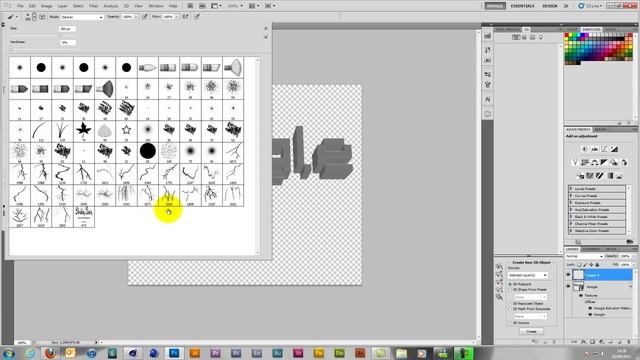Open the Layer menu
The width and height of the screenshot is (640, 360).
pyautogui.click(x=62, y=6)
